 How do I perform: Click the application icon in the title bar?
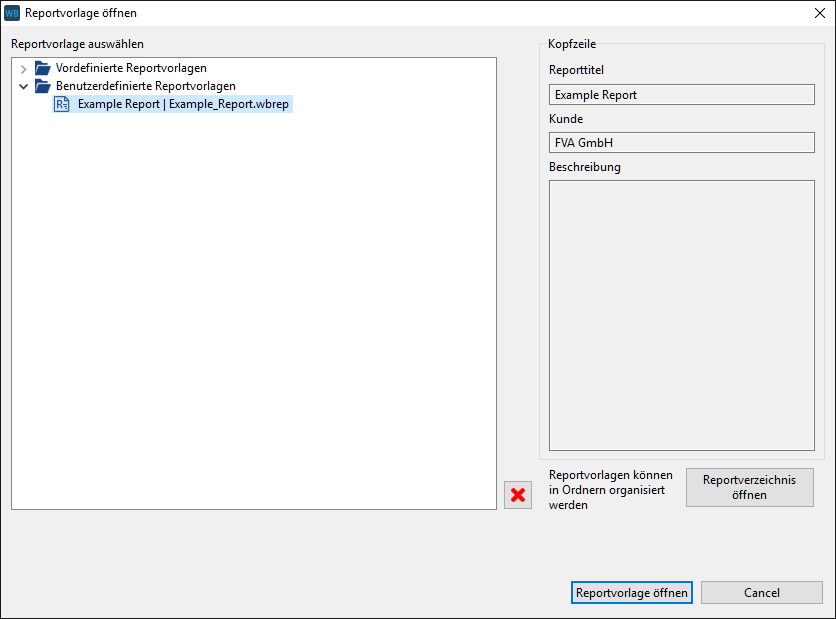[12, 13]
